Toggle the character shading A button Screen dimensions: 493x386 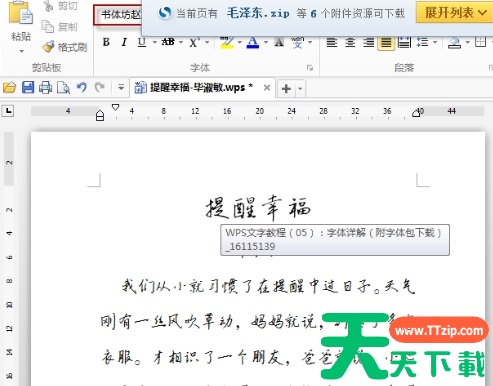tap(279, 42)
